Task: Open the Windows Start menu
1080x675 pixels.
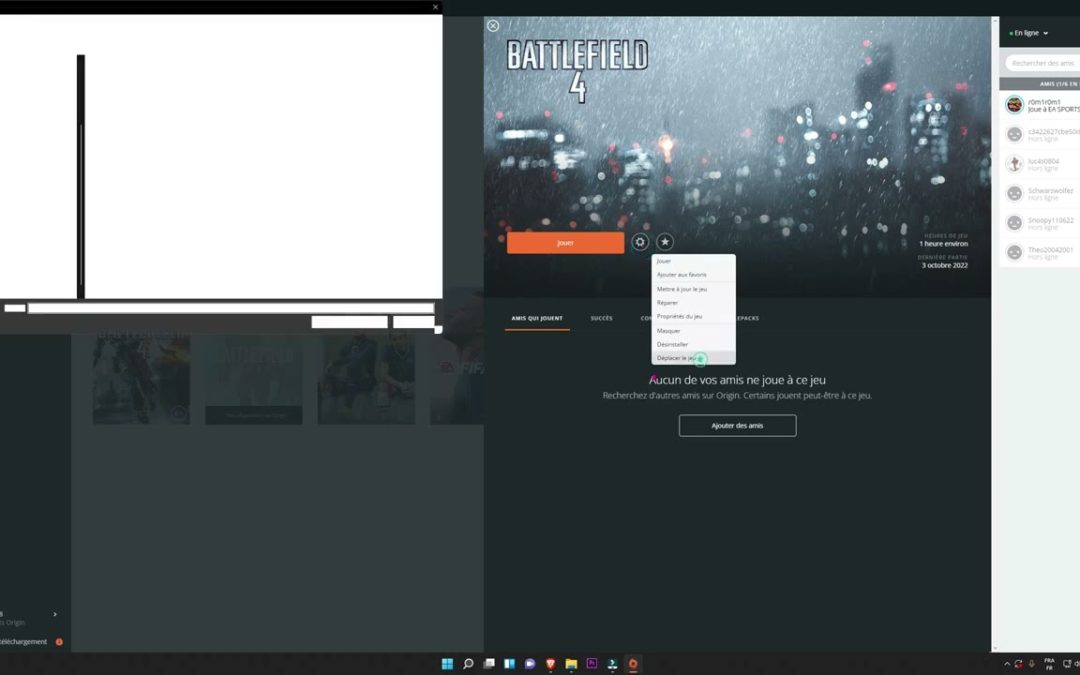Action: (447, 664)
